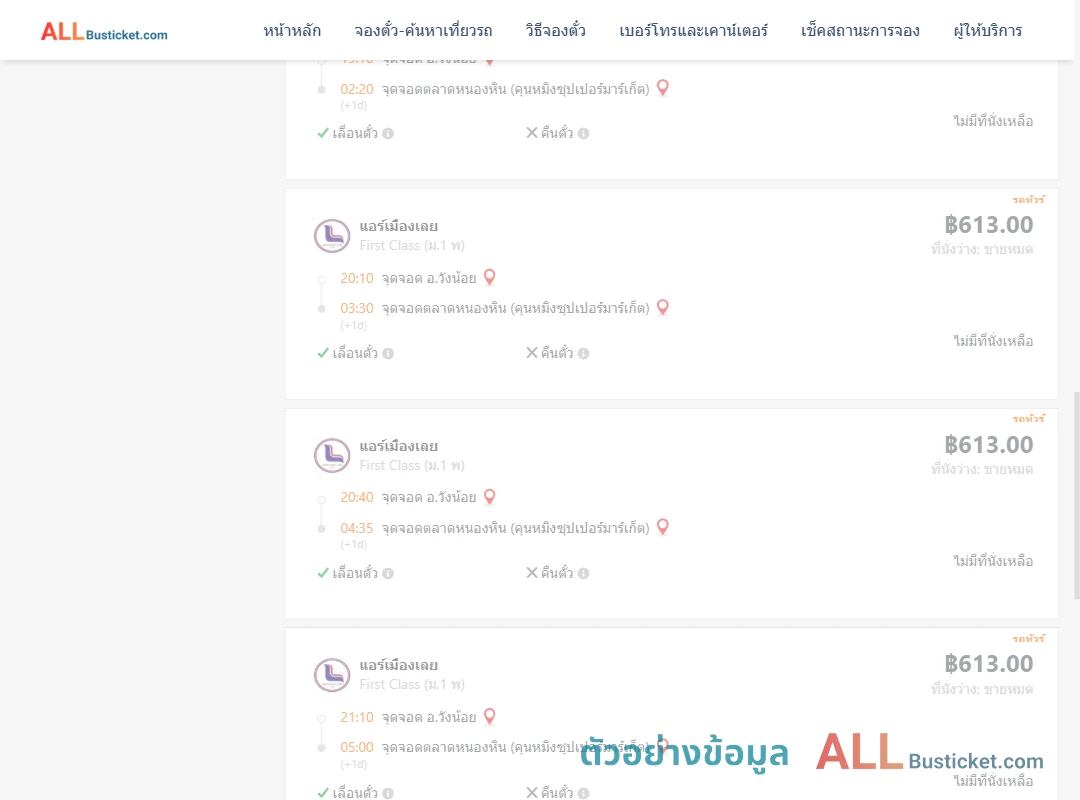1080x800 pixels.
Task: Open ผู้ให้บริการ navigation link
Action: point(987,31)
